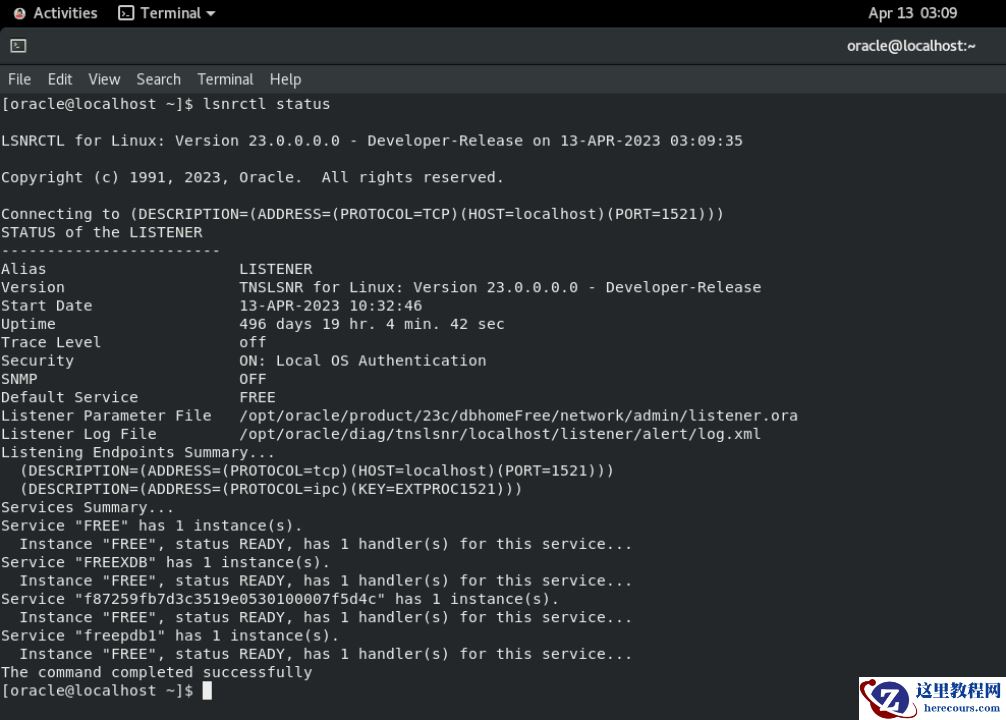The width and height of the screenshot is (1006, 720).
Task: Click the Default Service value FREE
Action: pos(257,397)
